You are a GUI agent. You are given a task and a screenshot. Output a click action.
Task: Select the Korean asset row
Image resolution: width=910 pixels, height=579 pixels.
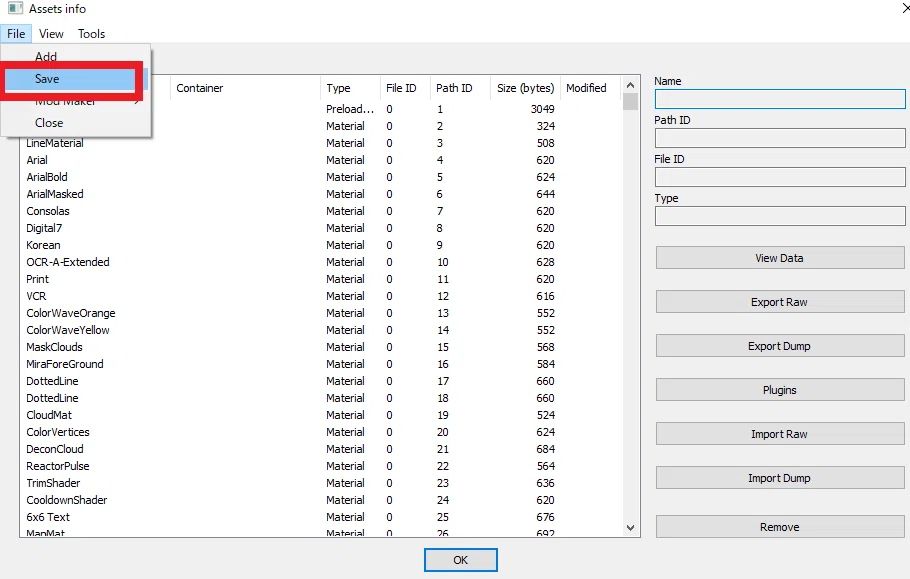(x=321, y=245)
